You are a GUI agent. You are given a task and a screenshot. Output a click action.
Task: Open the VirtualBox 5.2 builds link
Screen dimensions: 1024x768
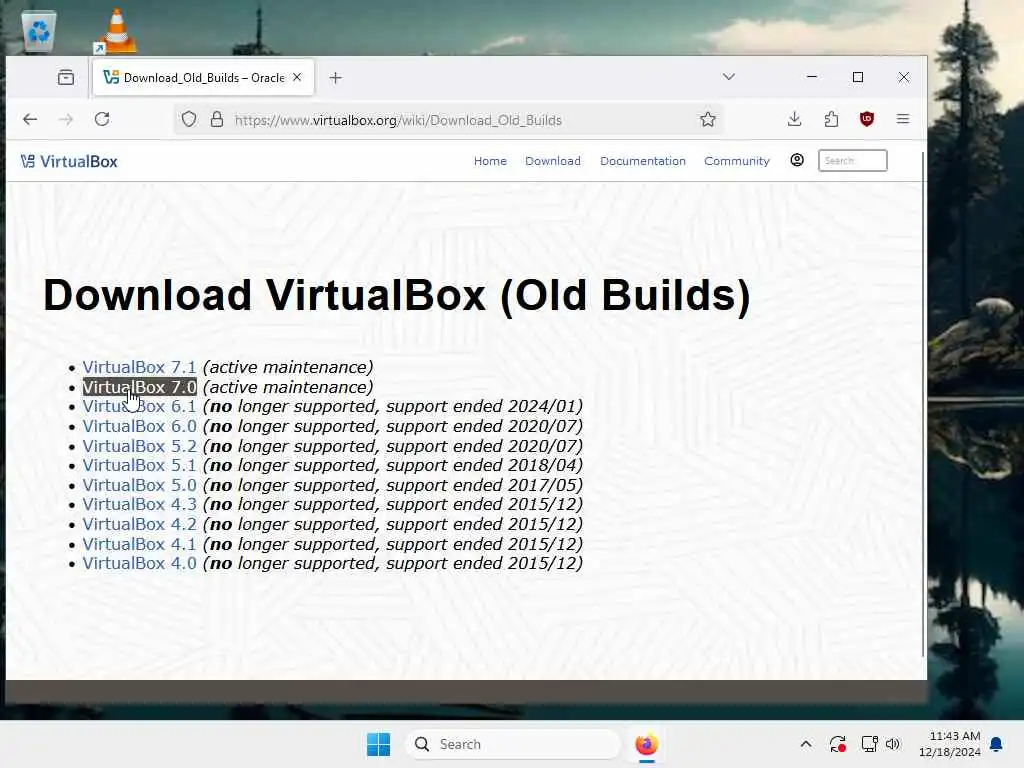point(139,446)
